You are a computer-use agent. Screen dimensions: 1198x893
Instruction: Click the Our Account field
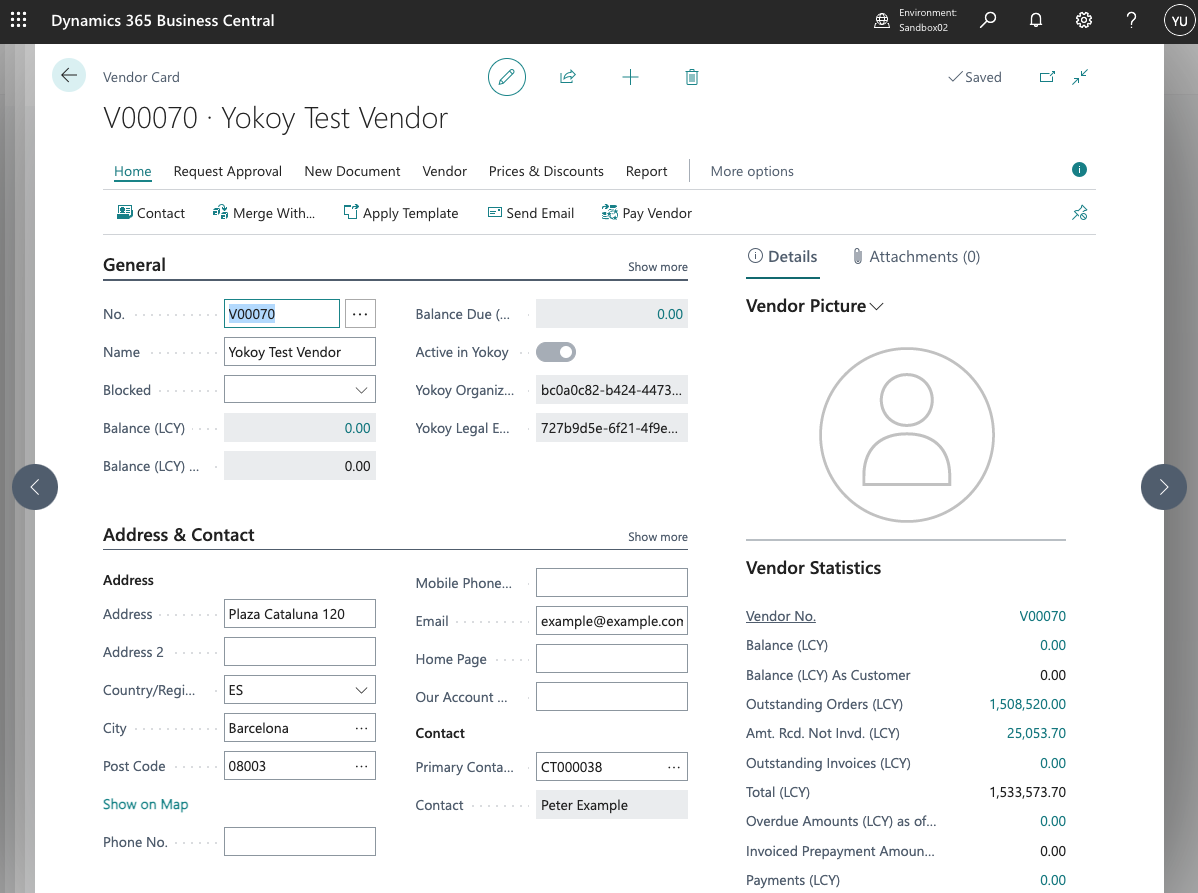click(x=612, y=697)
